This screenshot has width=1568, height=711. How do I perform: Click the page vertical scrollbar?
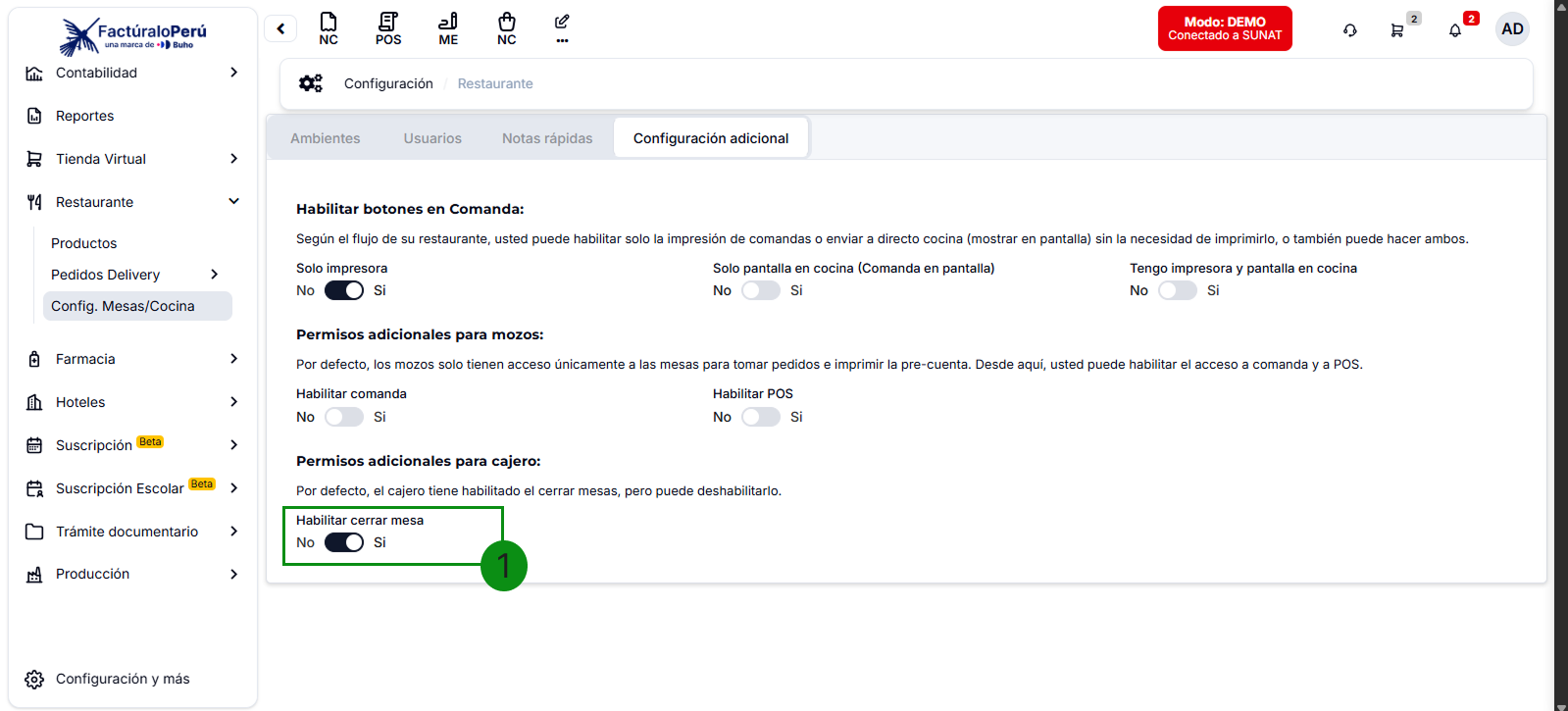click(1561, 355)
